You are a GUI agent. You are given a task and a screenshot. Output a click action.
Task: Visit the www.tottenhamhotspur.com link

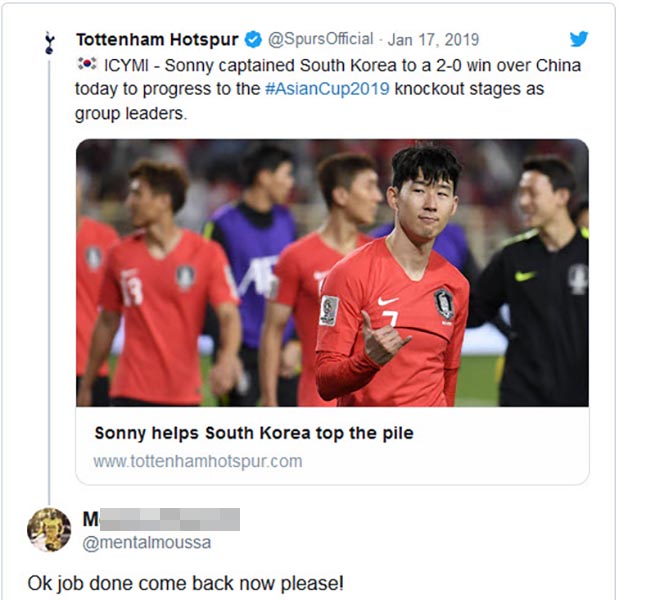pyautogui.click(x=197, y=461)
